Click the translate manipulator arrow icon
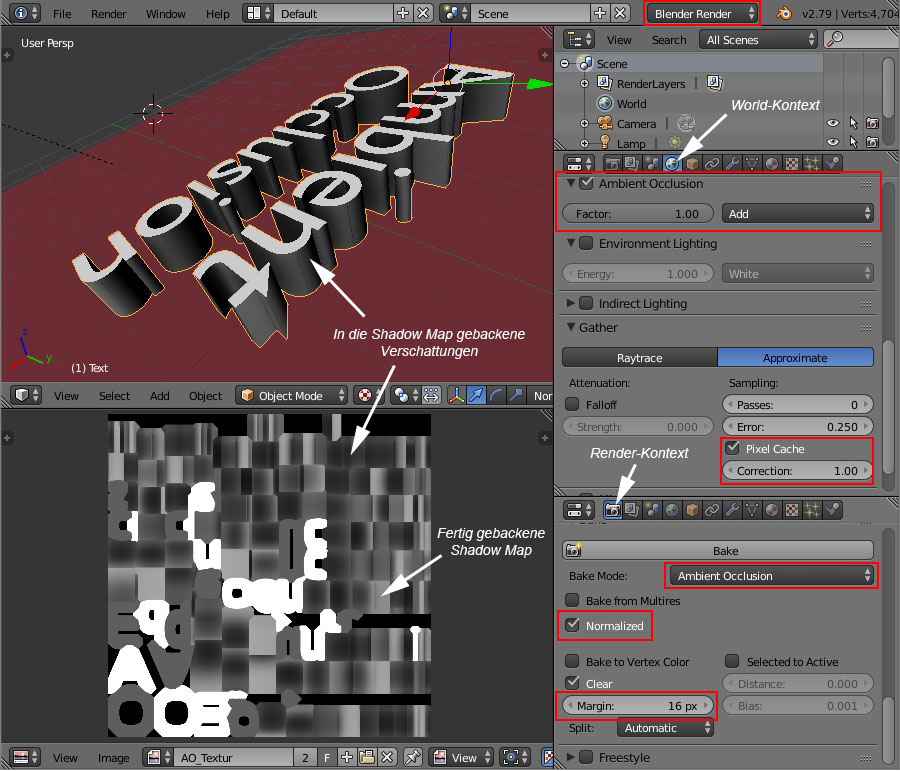This screenshot has height=771, width=900. point(477,396)
